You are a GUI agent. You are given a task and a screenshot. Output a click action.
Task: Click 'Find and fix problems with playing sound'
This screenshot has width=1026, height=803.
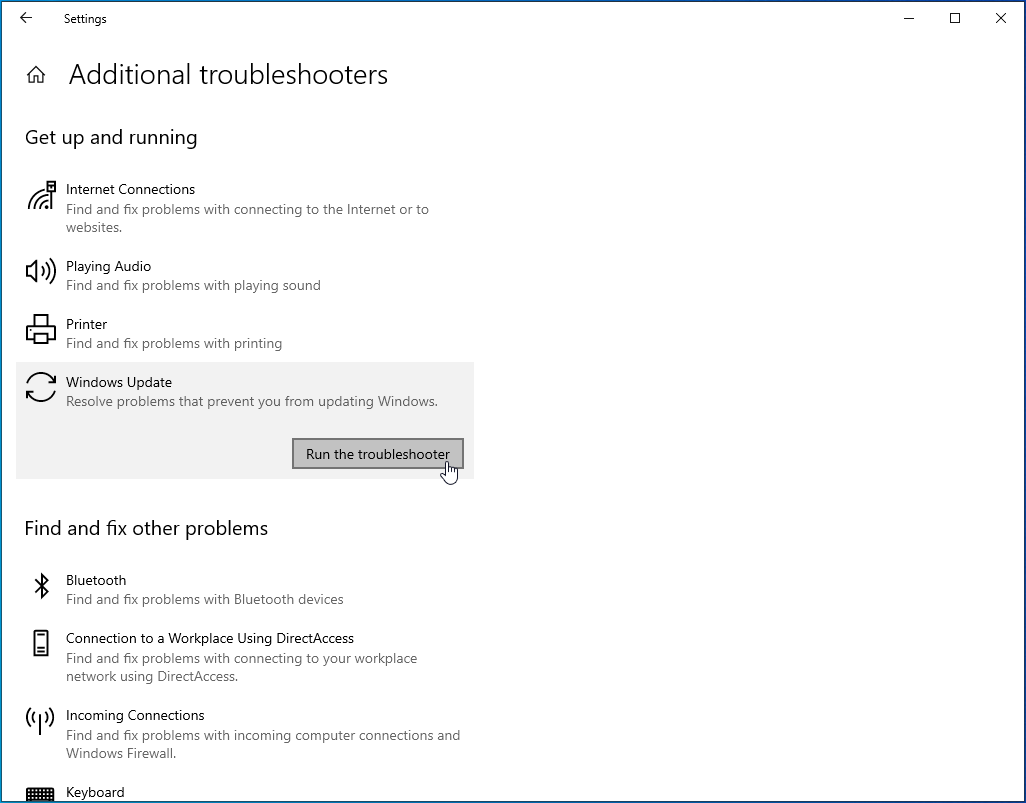point(193,285)
